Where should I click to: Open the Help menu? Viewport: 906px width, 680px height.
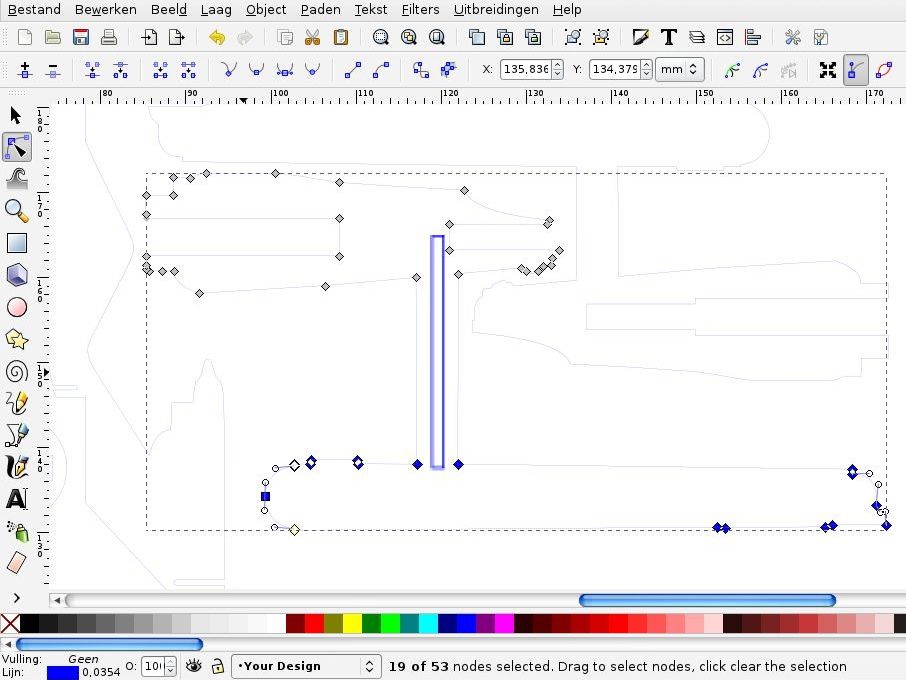567,10
